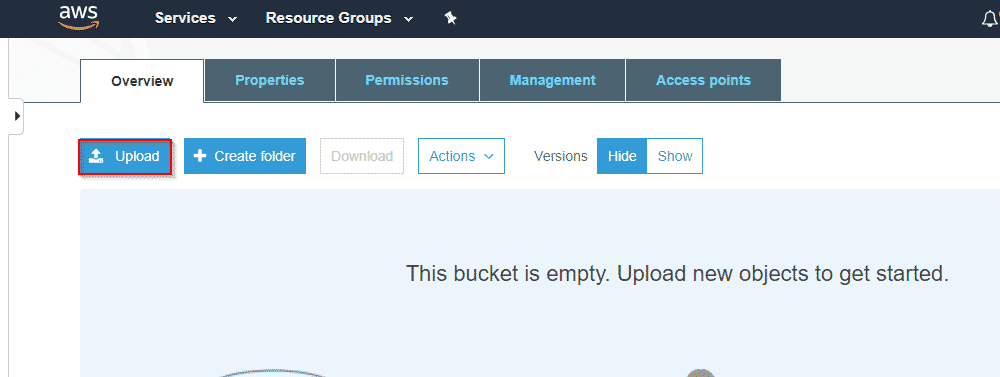Click the Versions label text
Viewport: 1000px width, 377px height.
click(561, 156)
